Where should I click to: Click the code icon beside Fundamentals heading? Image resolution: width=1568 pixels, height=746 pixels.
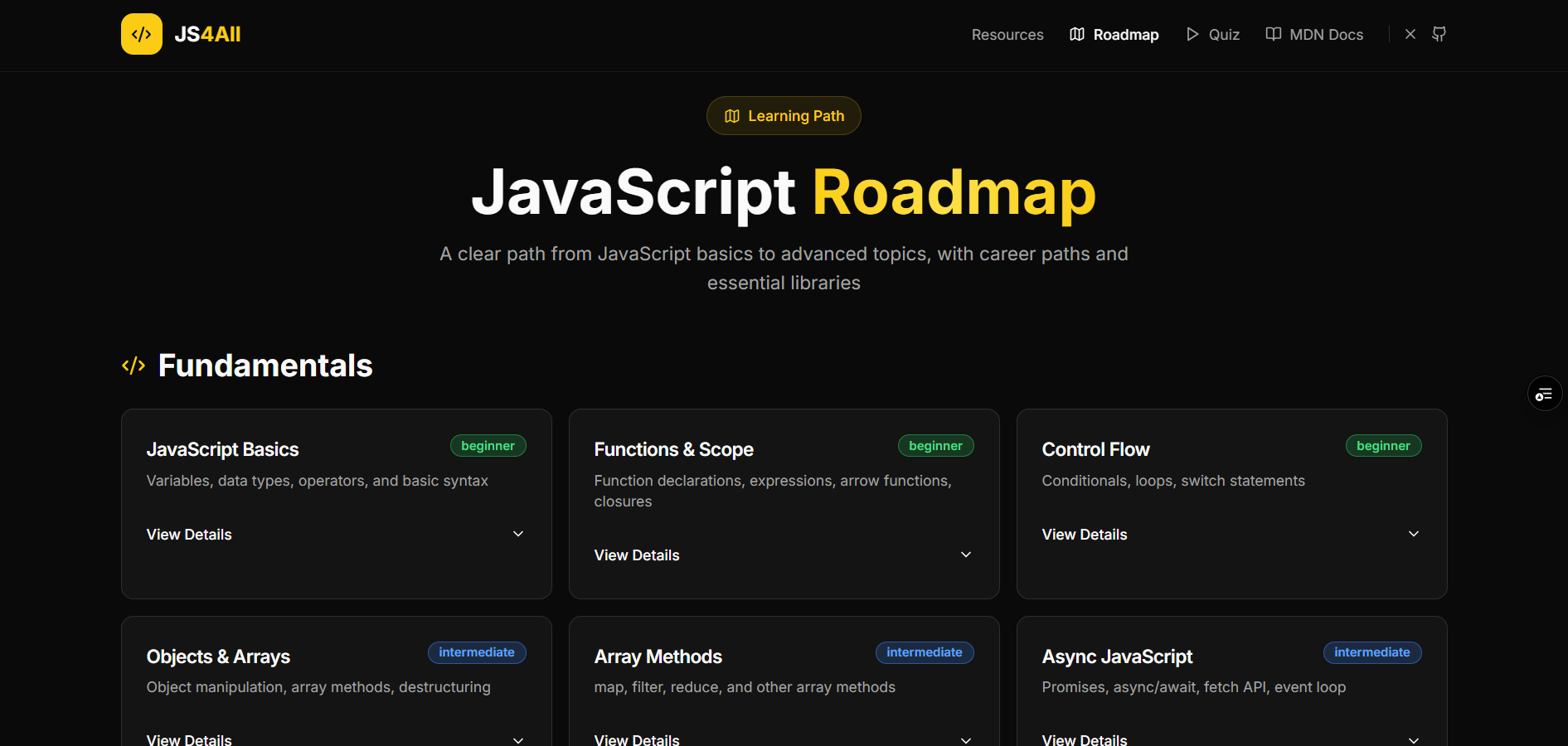click(133, 366)
